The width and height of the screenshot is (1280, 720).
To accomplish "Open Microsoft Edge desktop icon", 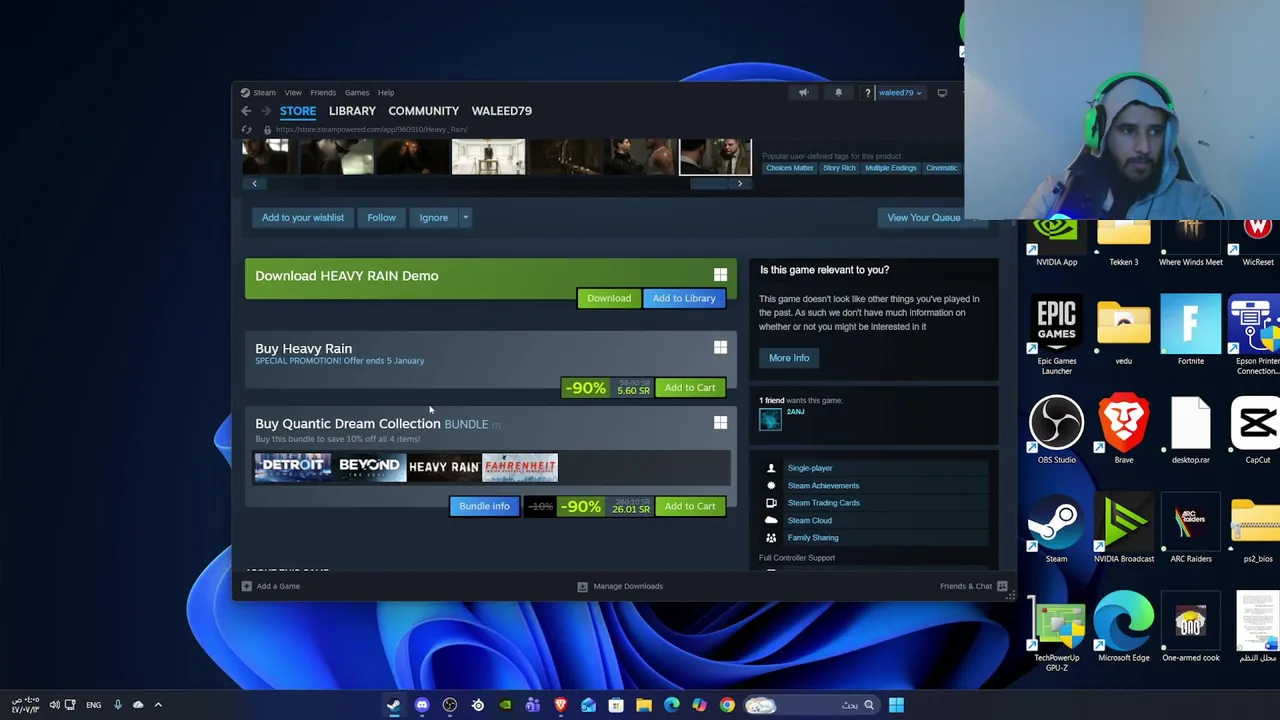I will pos(1124,628).
